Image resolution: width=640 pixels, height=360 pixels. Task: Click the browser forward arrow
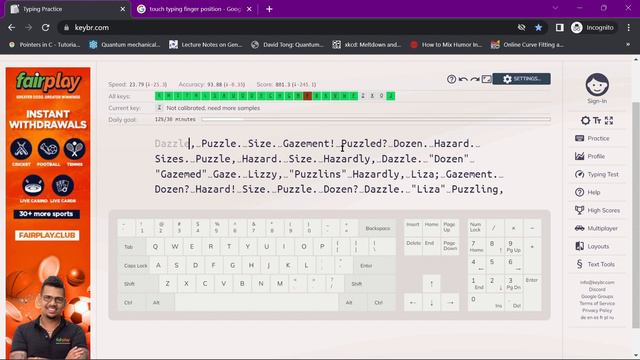click(28, 27)
